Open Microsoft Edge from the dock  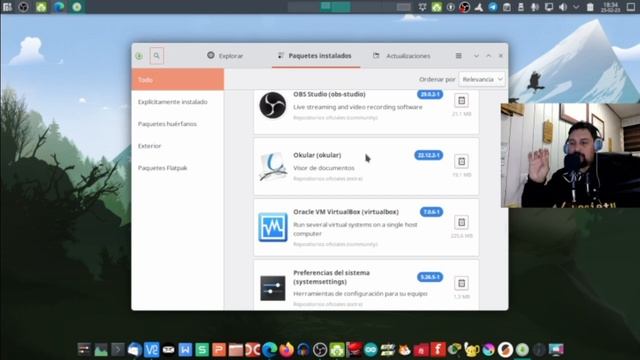point(269,349)
